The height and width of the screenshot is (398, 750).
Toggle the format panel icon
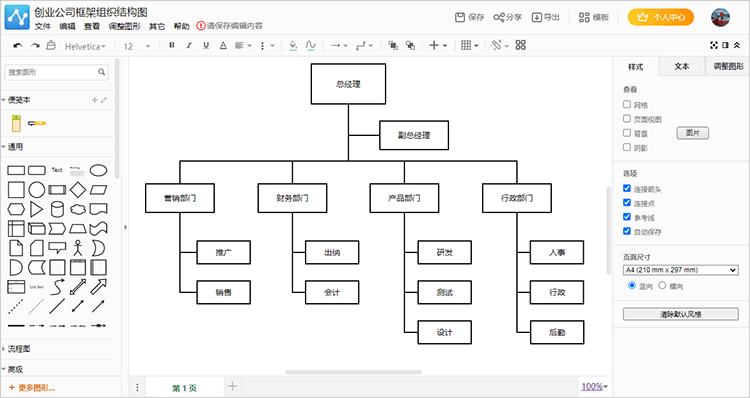(x=726, y=45)
